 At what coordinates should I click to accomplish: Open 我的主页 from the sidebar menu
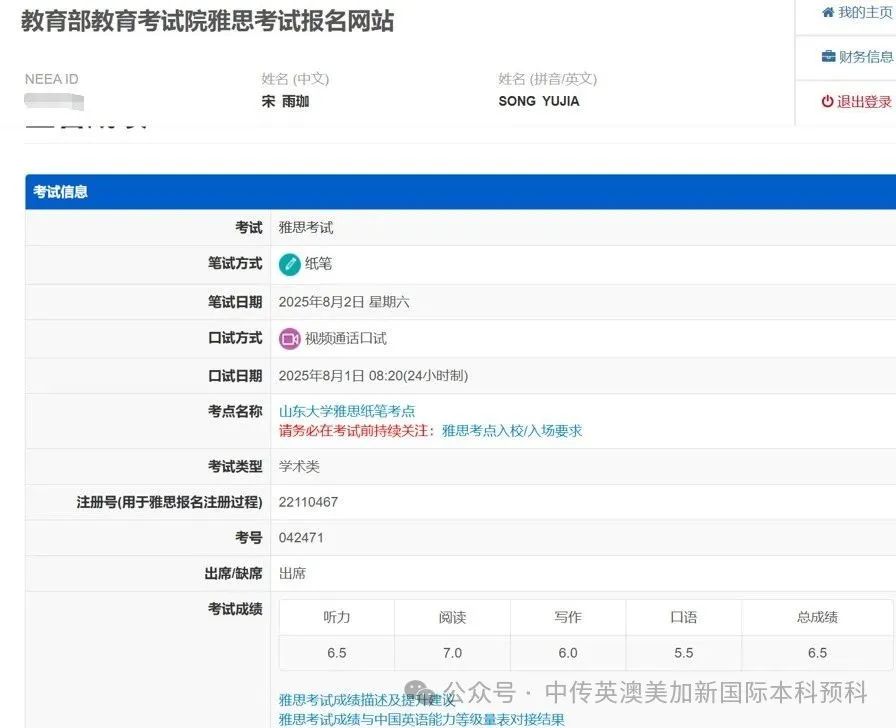click(x=862, y=13)
